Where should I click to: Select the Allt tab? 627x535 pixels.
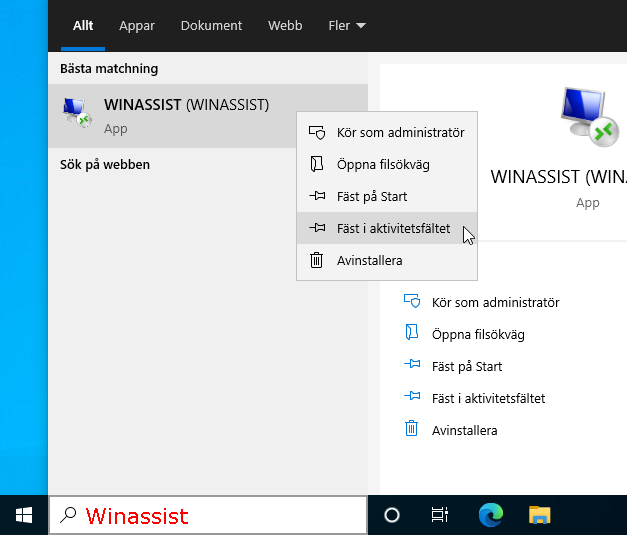pos(83,25)
